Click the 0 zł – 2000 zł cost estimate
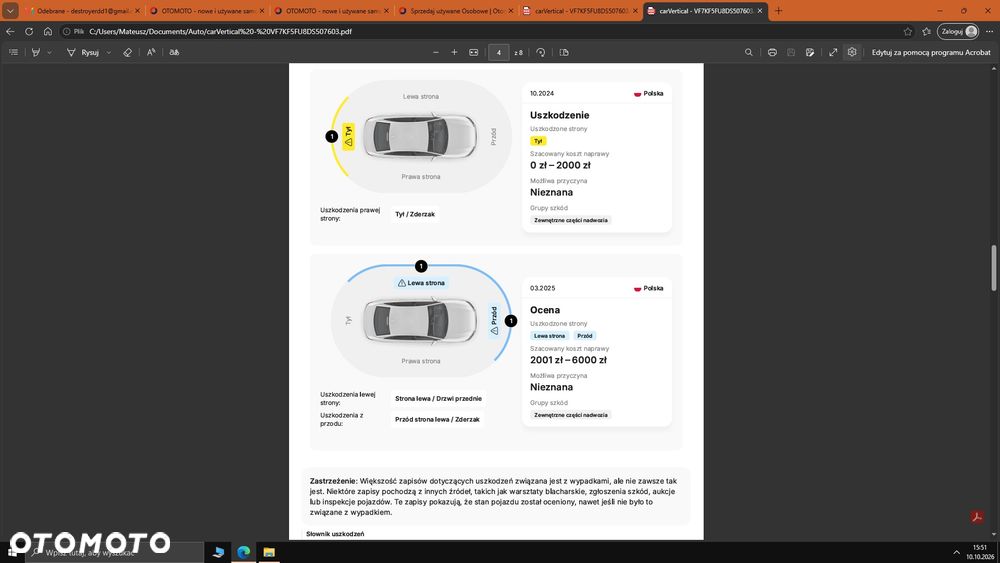This screenshot has height=563, width=1000. (x=560, y=165)
